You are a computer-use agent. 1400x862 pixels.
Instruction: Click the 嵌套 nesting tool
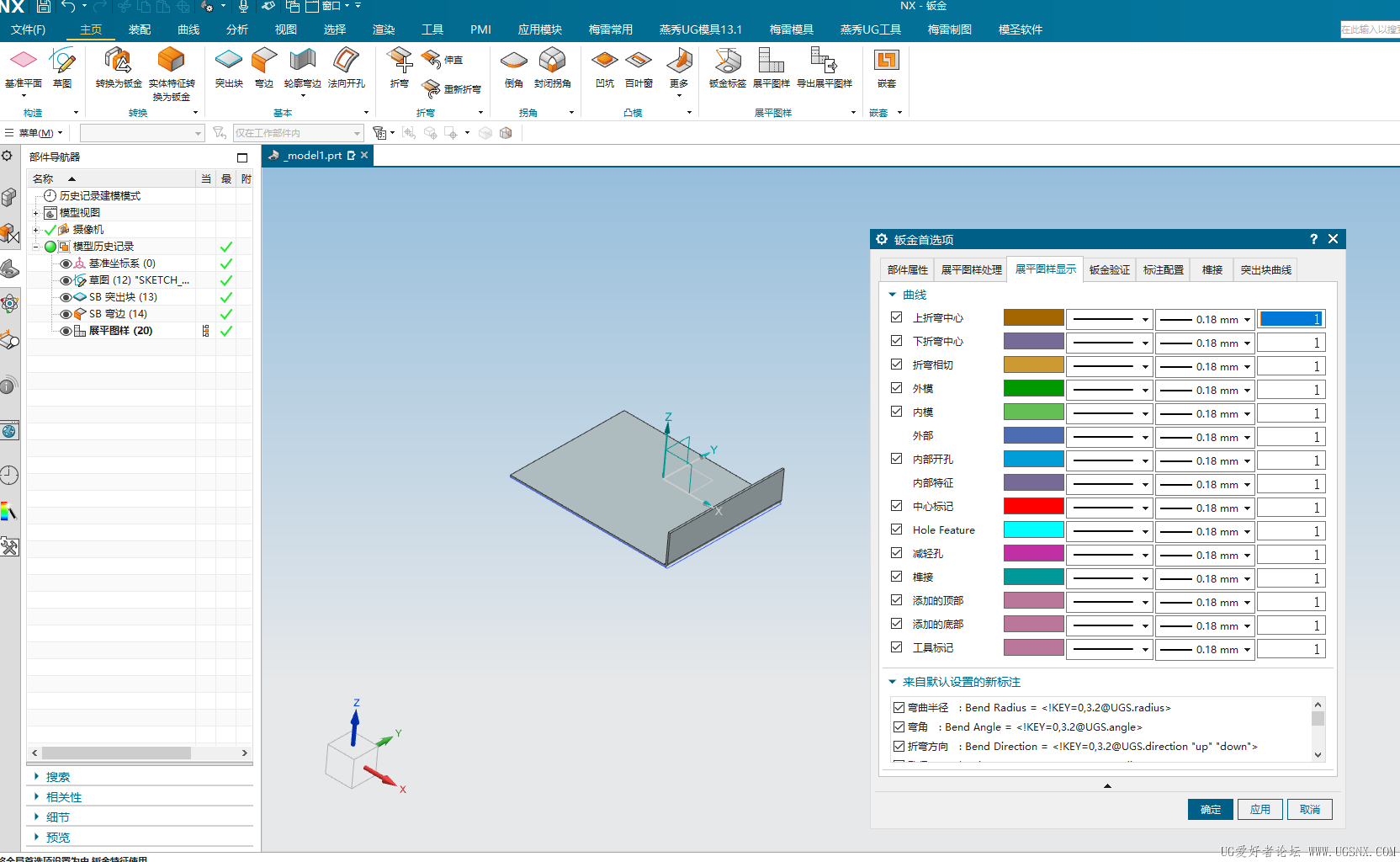pos(887,67)
